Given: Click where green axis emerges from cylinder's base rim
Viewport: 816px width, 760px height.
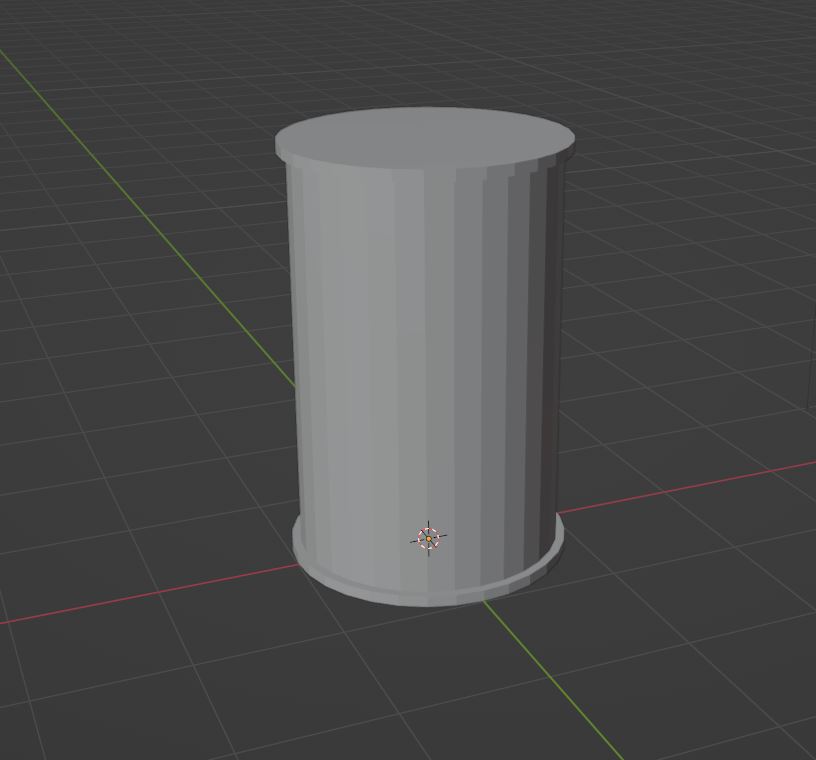Looking at the screenshot, I should 487,598.
